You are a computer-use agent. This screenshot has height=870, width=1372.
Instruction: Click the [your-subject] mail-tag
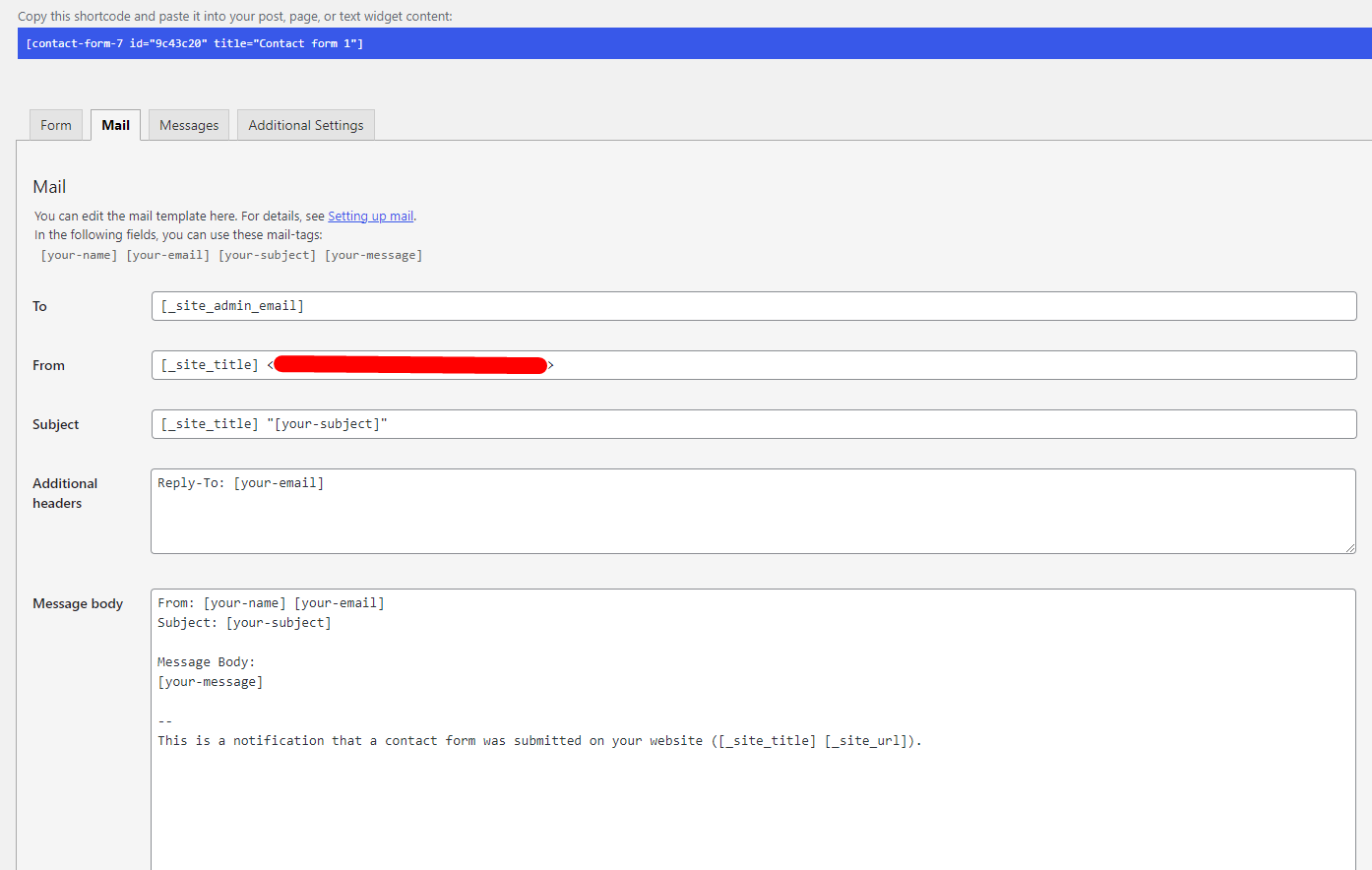[x=267, y=254]
